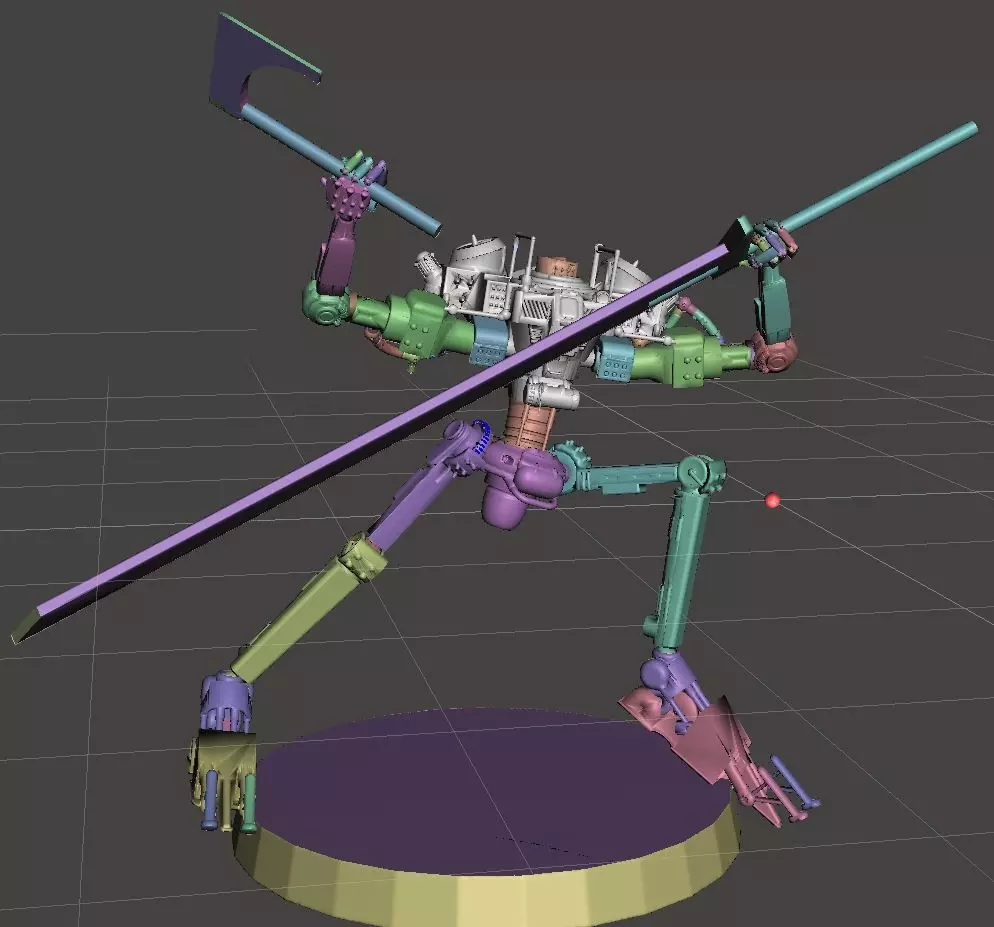The image size is (994, 927).
Task: Pick the long purple sword blade
Action: point(380,431)
